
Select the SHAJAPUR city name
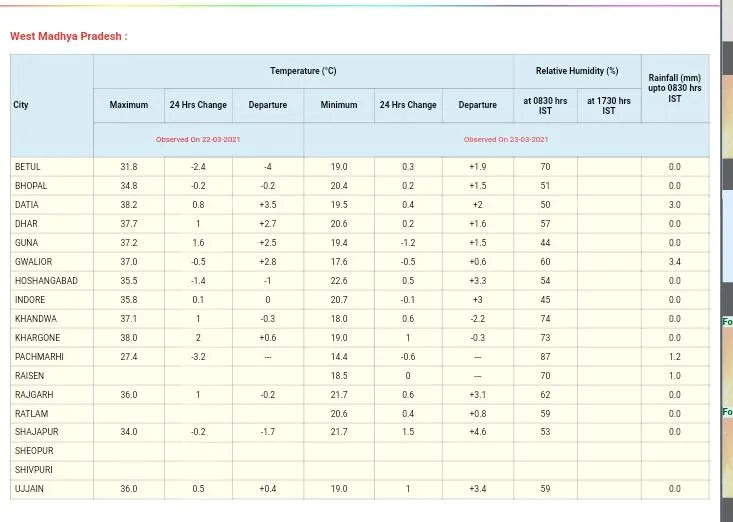pyautogui.click(x=36, y=432)
